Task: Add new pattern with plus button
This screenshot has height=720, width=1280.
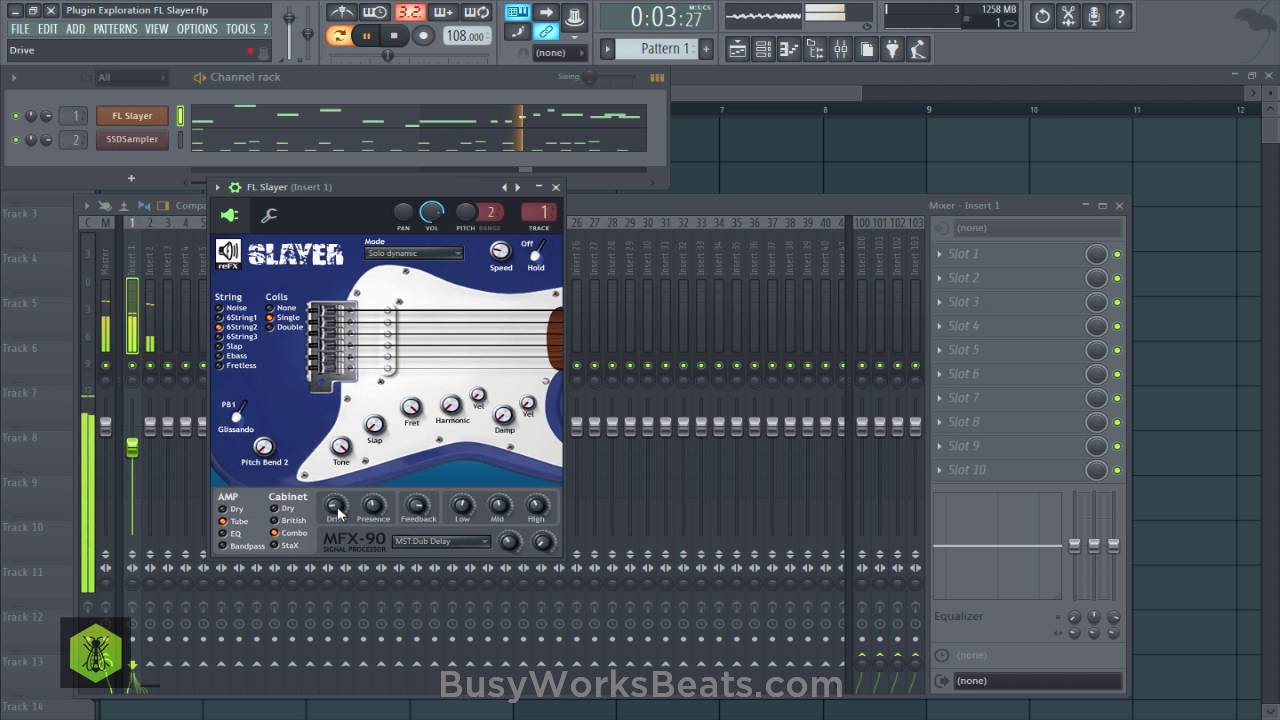Action: [706, 49]
